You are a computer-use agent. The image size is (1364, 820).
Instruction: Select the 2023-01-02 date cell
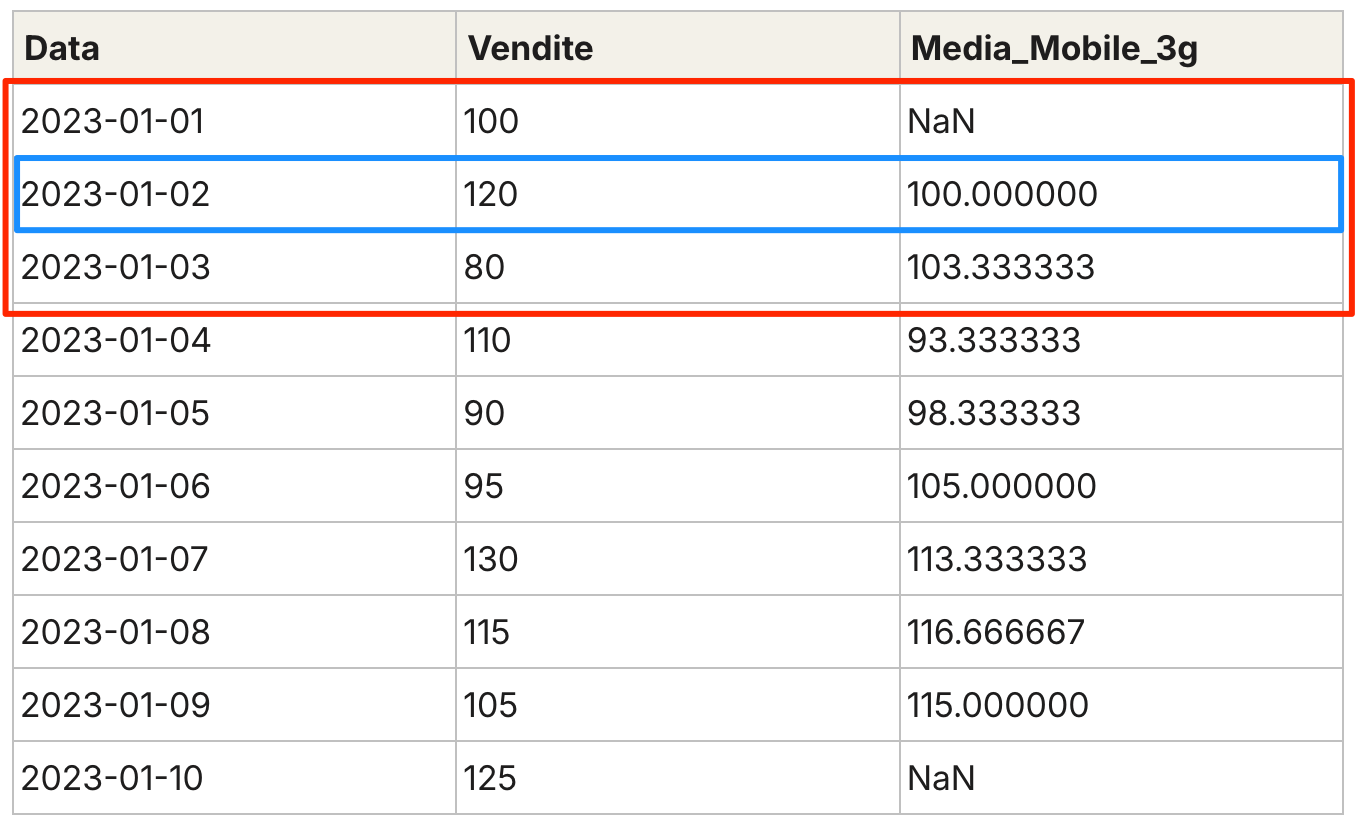point(116,194)
